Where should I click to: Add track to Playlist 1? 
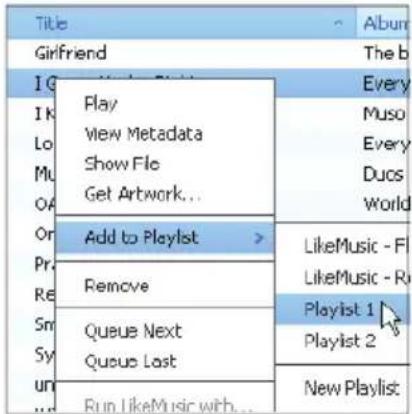coord(343,309)
